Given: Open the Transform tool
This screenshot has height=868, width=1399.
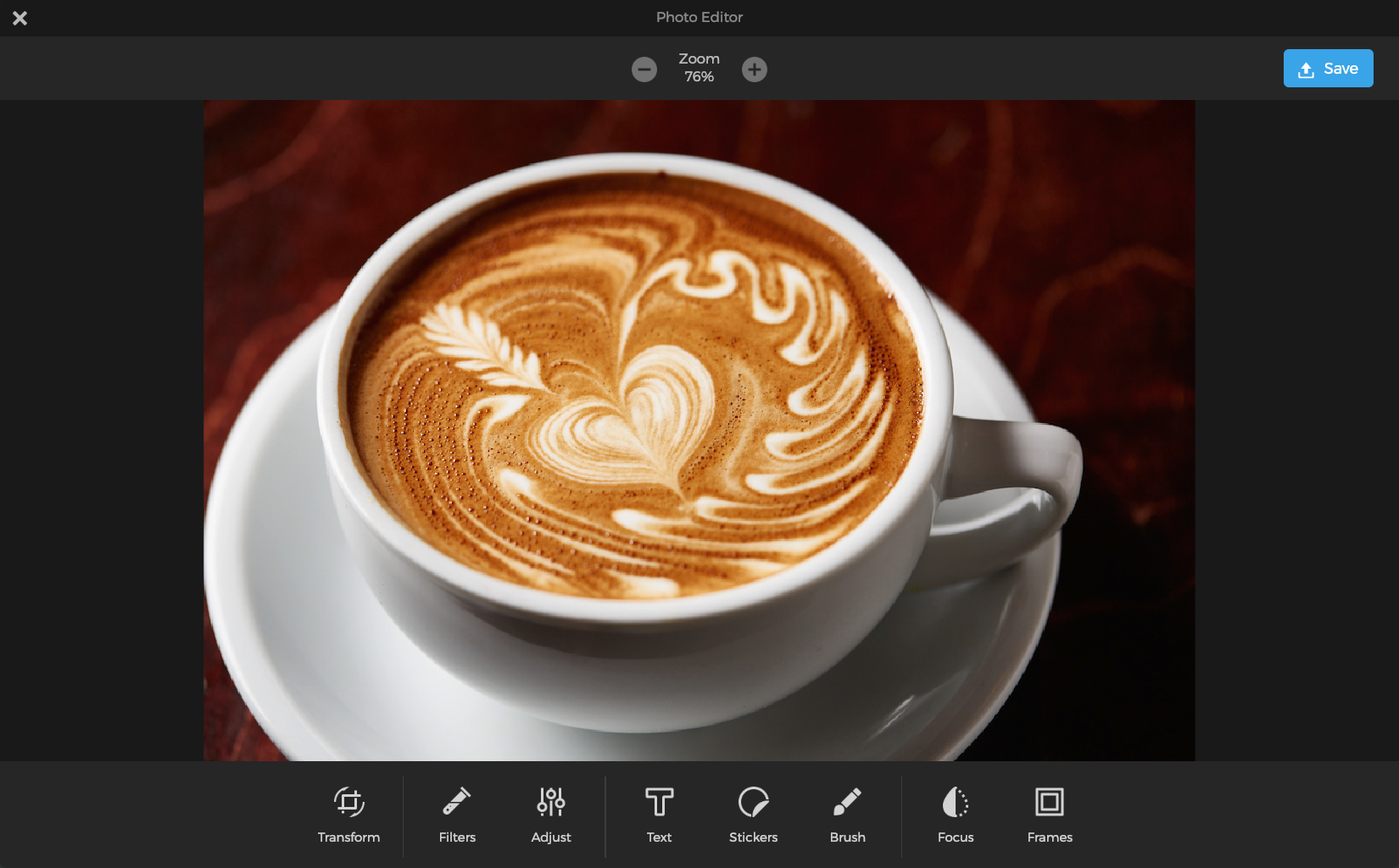Looking at the screenshot, I should pos(348,815).
